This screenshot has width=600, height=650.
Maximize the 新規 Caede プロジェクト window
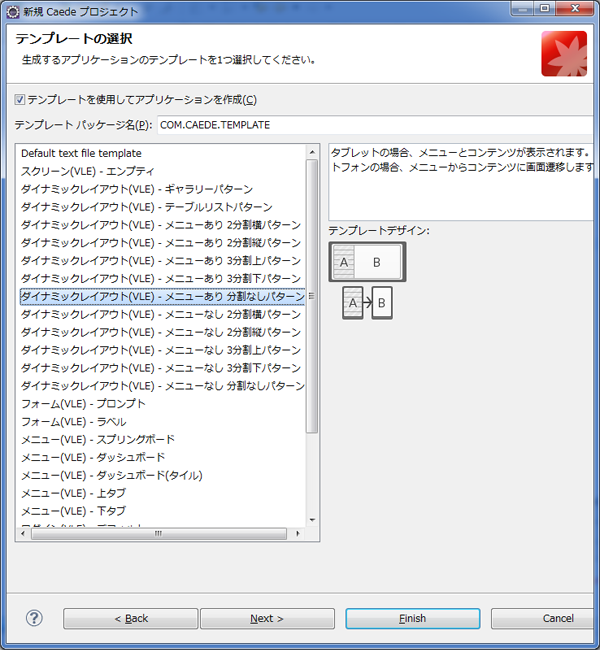pyautogui.click(x=545, y=8)
